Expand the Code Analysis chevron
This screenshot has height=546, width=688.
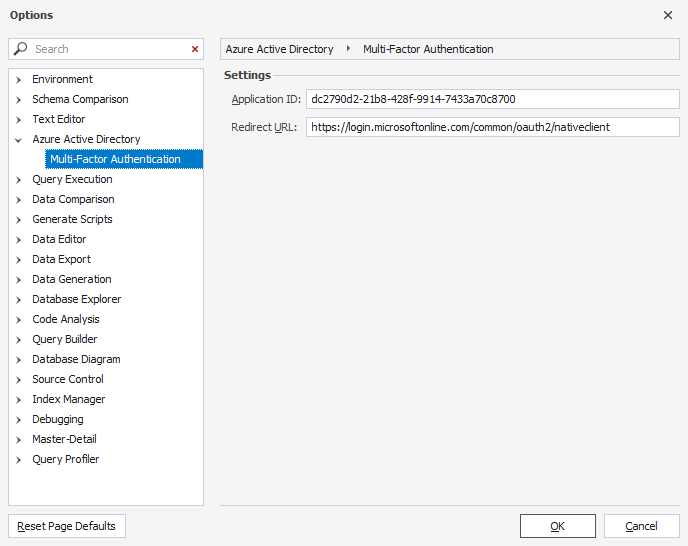(18, 320)
